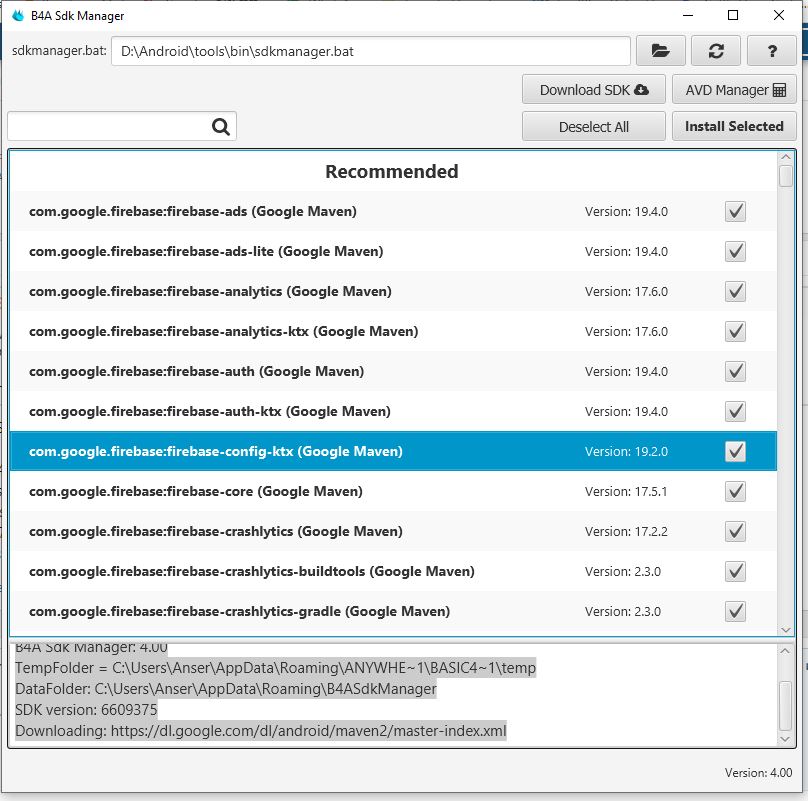Screen dimensions: 808x801
Task: Click the Recommended section header
Action: [392, 171]
